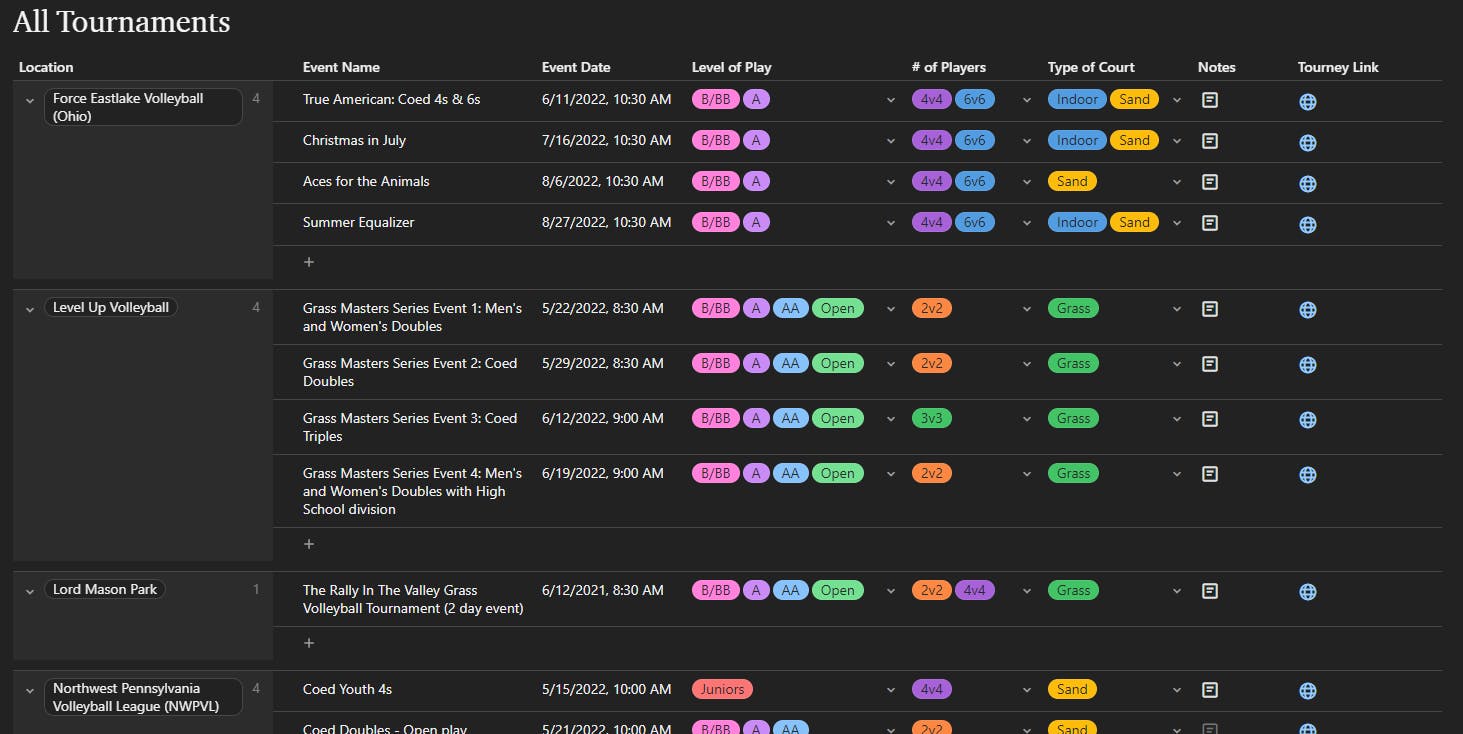
Task: Add new row under Level Up Volleyball group
Action: pyautogui.click(x=309, y=544)
